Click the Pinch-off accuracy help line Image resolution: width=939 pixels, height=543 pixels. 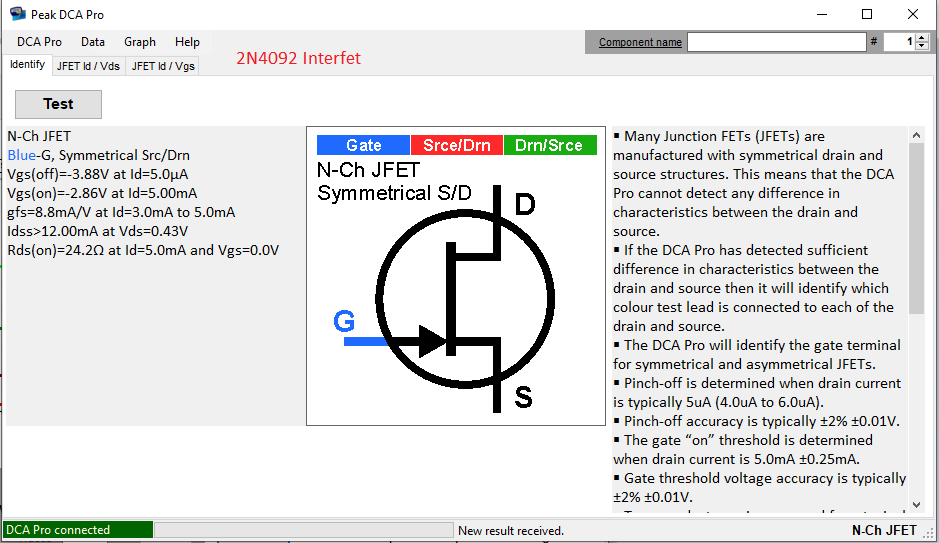point(756,421)
